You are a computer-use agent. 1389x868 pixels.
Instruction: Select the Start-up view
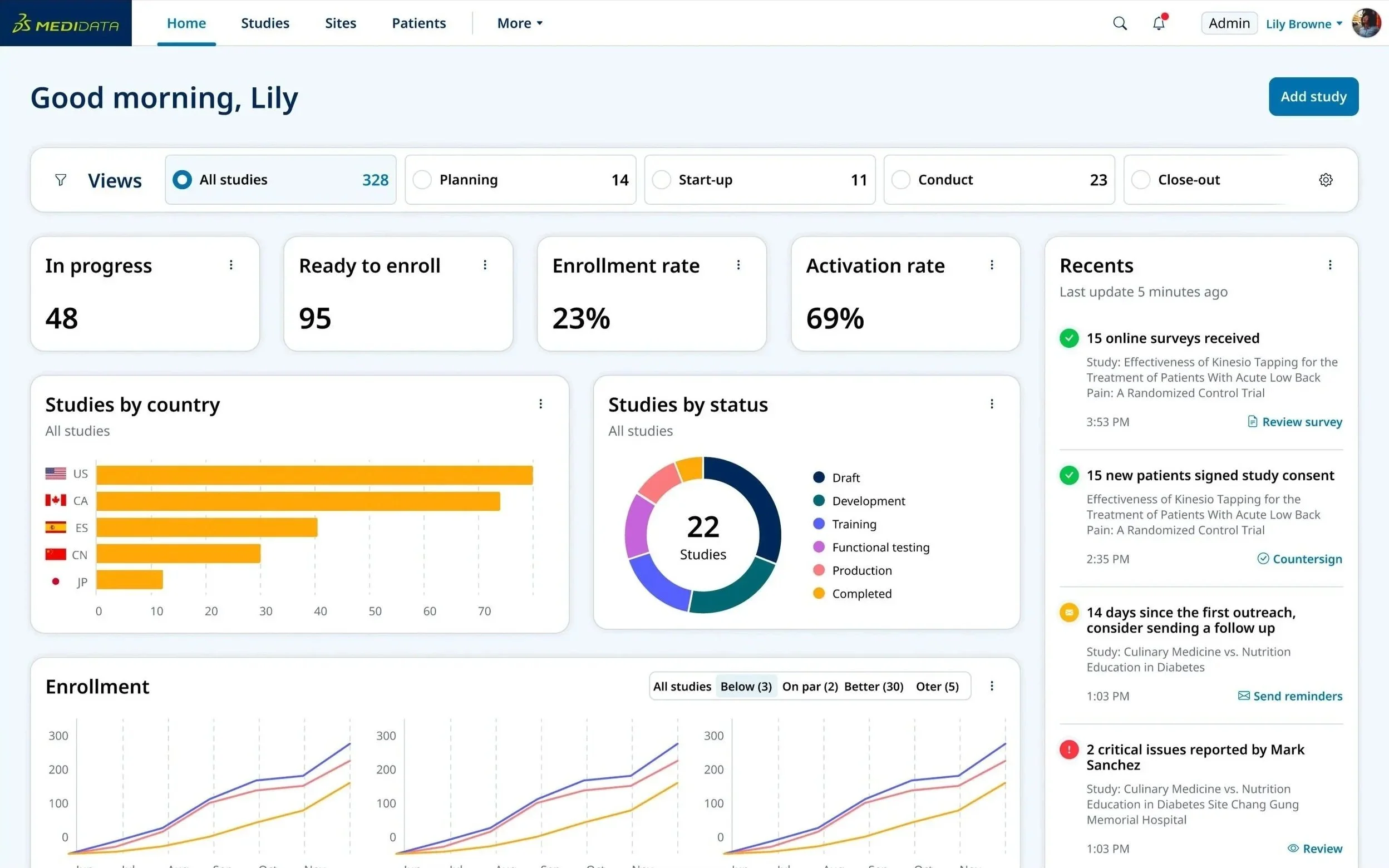pyautogui.click(x=760, y=180)
